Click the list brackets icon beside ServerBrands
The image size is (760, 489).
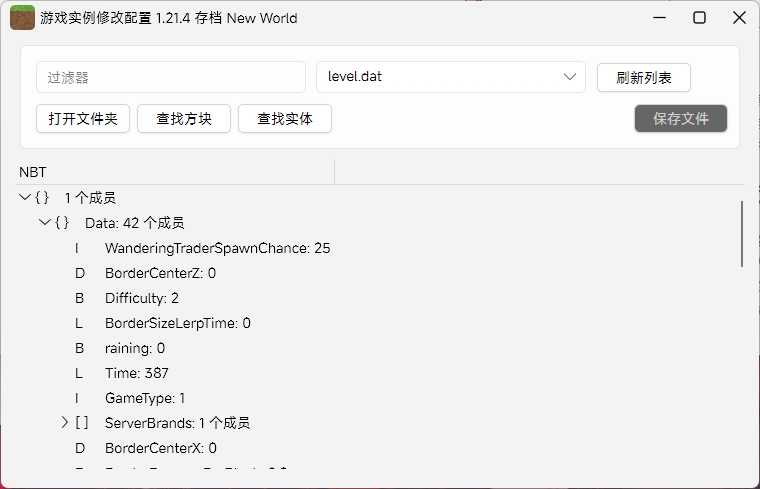[82, 423]
